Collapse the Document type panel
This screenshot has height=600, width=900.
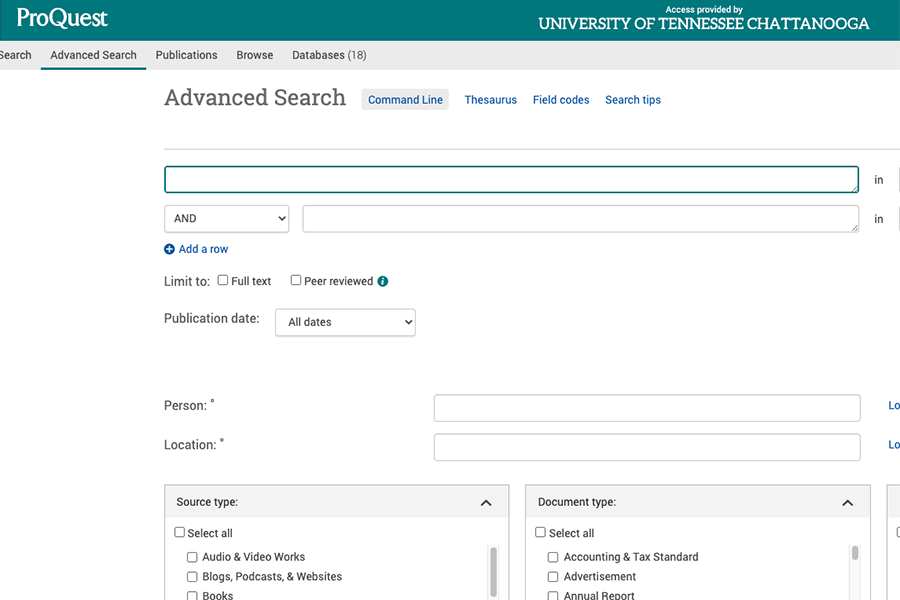tap(847, 503)
